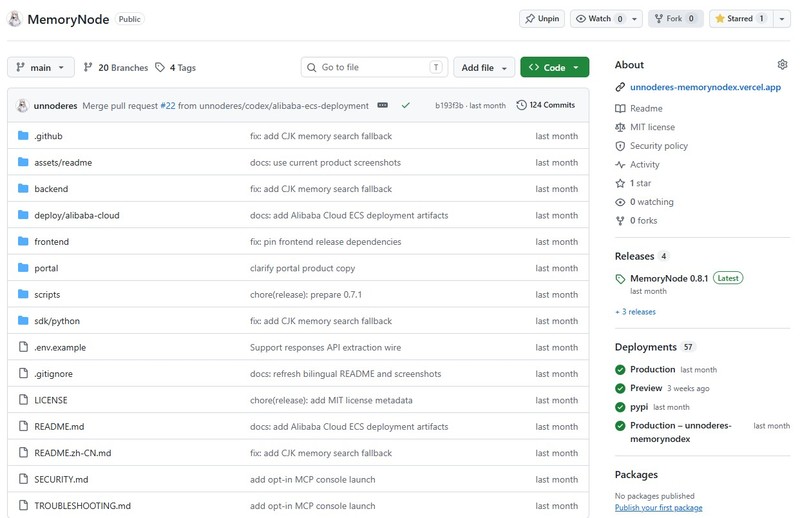Open the Deployments heading
The image size is (800, 518).
645,347
